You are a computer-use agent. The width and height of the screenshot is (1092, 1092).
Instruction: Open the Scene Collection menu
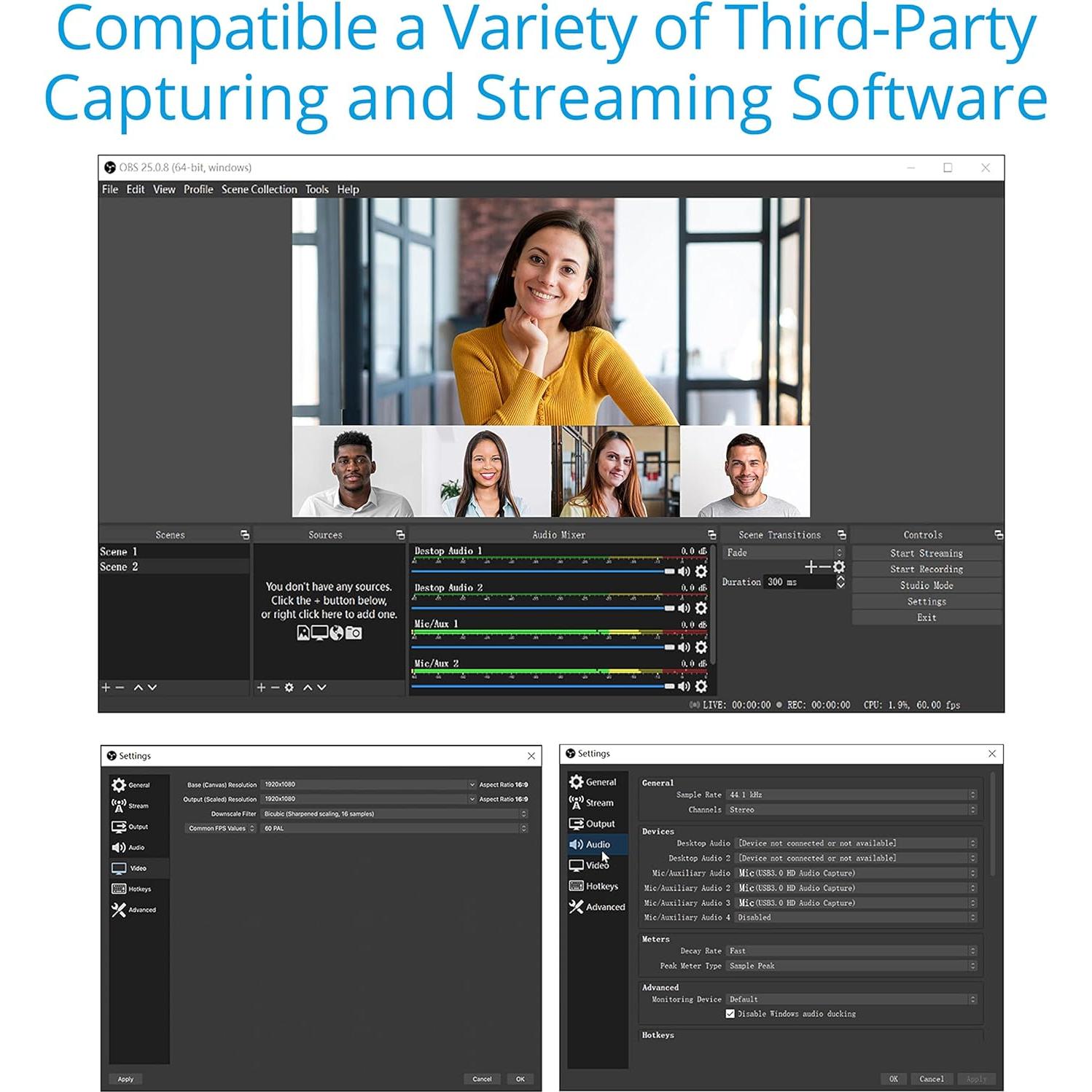[x=259, y=190]
